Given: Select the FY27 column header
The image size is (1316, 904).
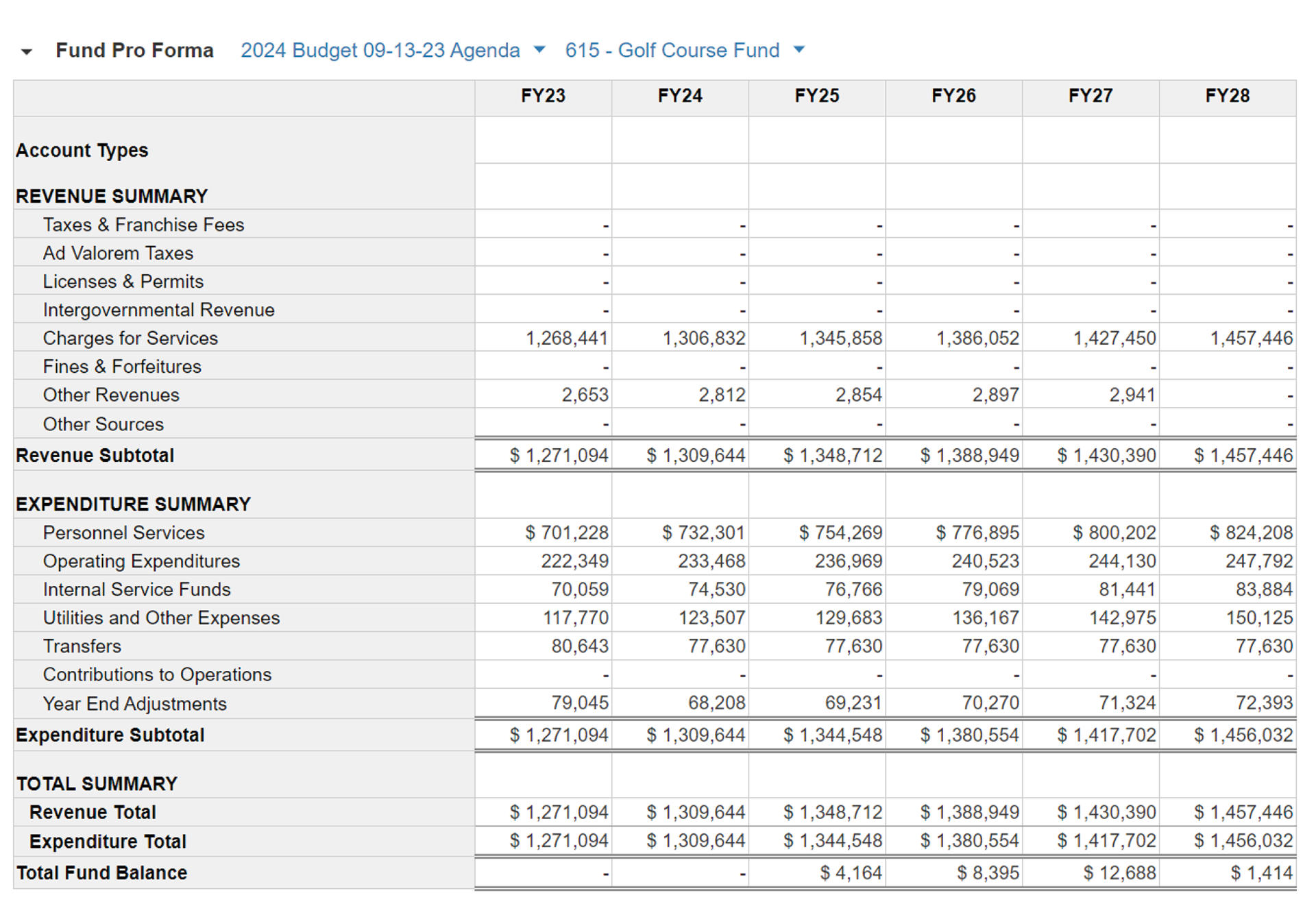Looking at the screenshot, I should [1090, 96].
